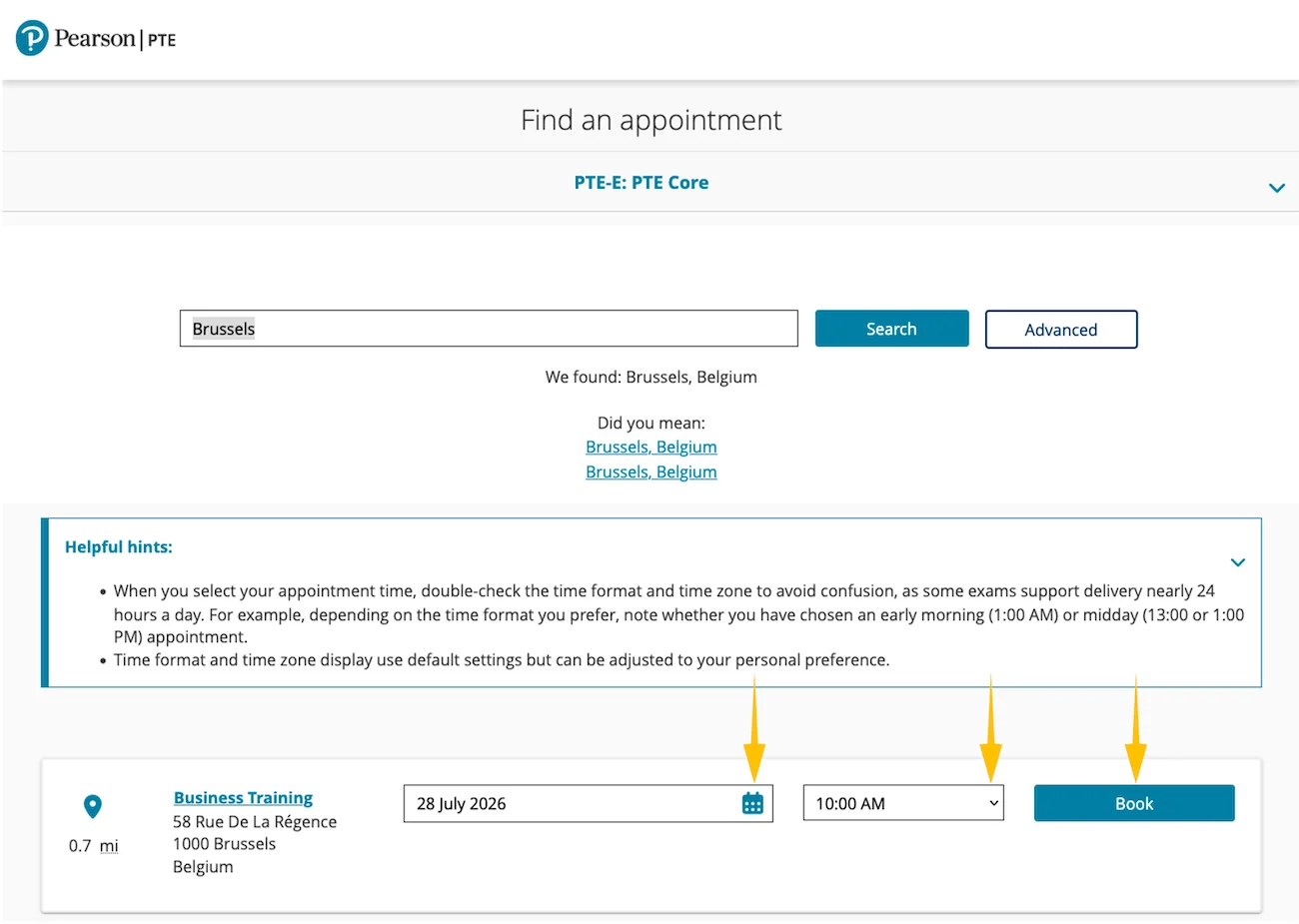Open the 10:00 AM time dropdown
Viewport: 1299px width, 924px height.
(x=903, y=803)
